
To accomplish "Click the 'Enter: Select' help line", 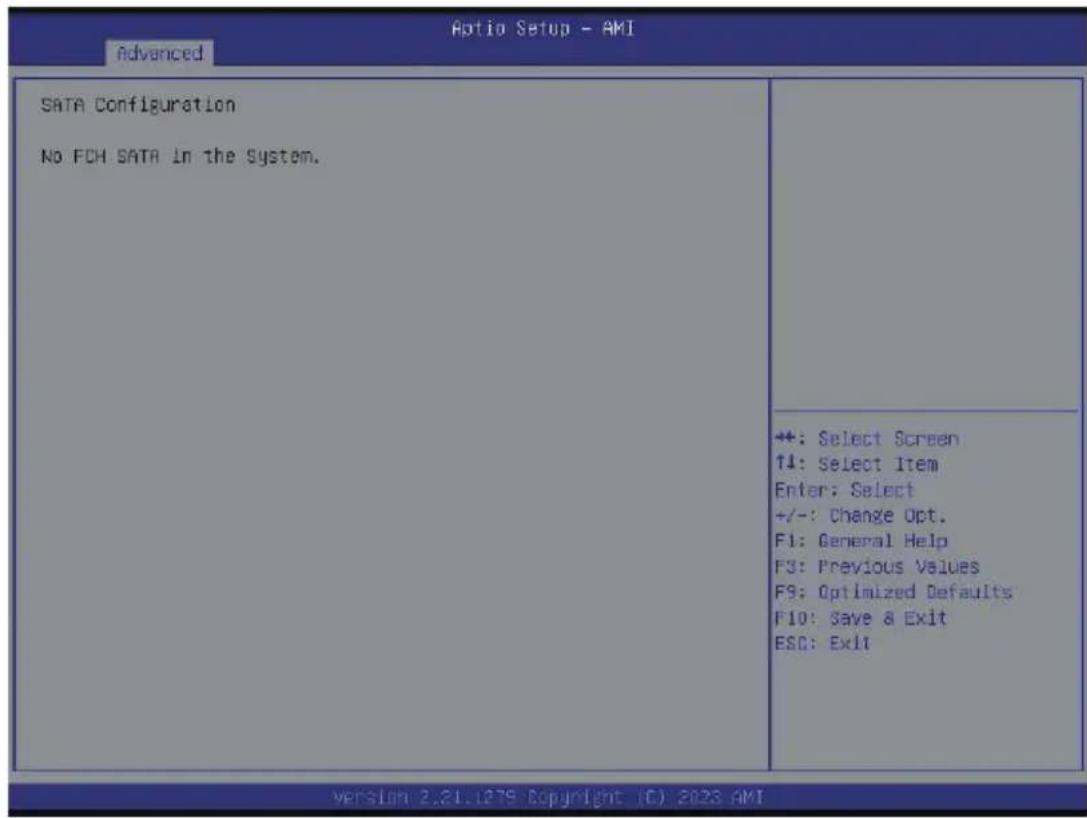I will pyautogui.click(x=844, y=490).
